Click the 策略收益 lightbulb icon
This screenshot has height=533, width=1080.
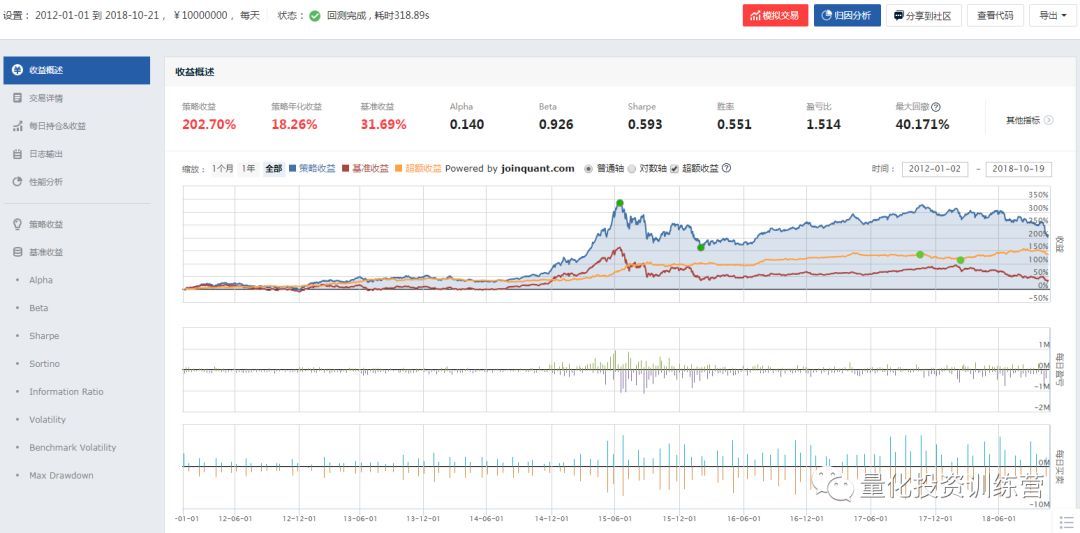click(x=17, y=224)
